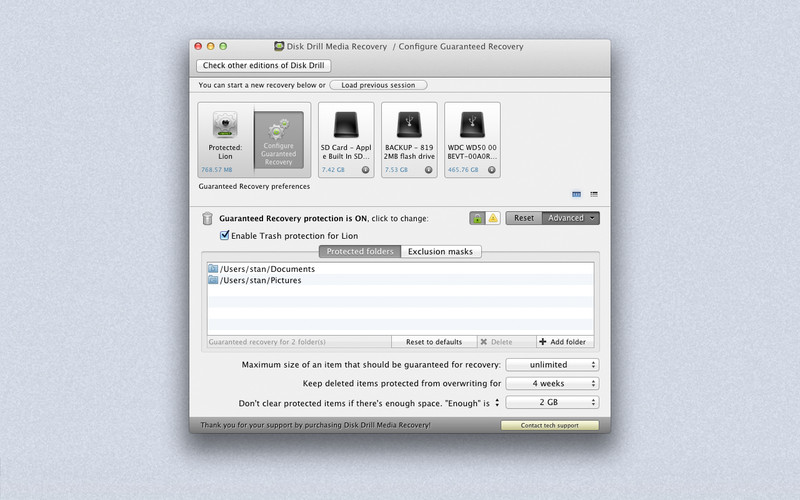The image size is (800, 500).
Task: Click the red close window button
Action: click(x=198, y=46)
